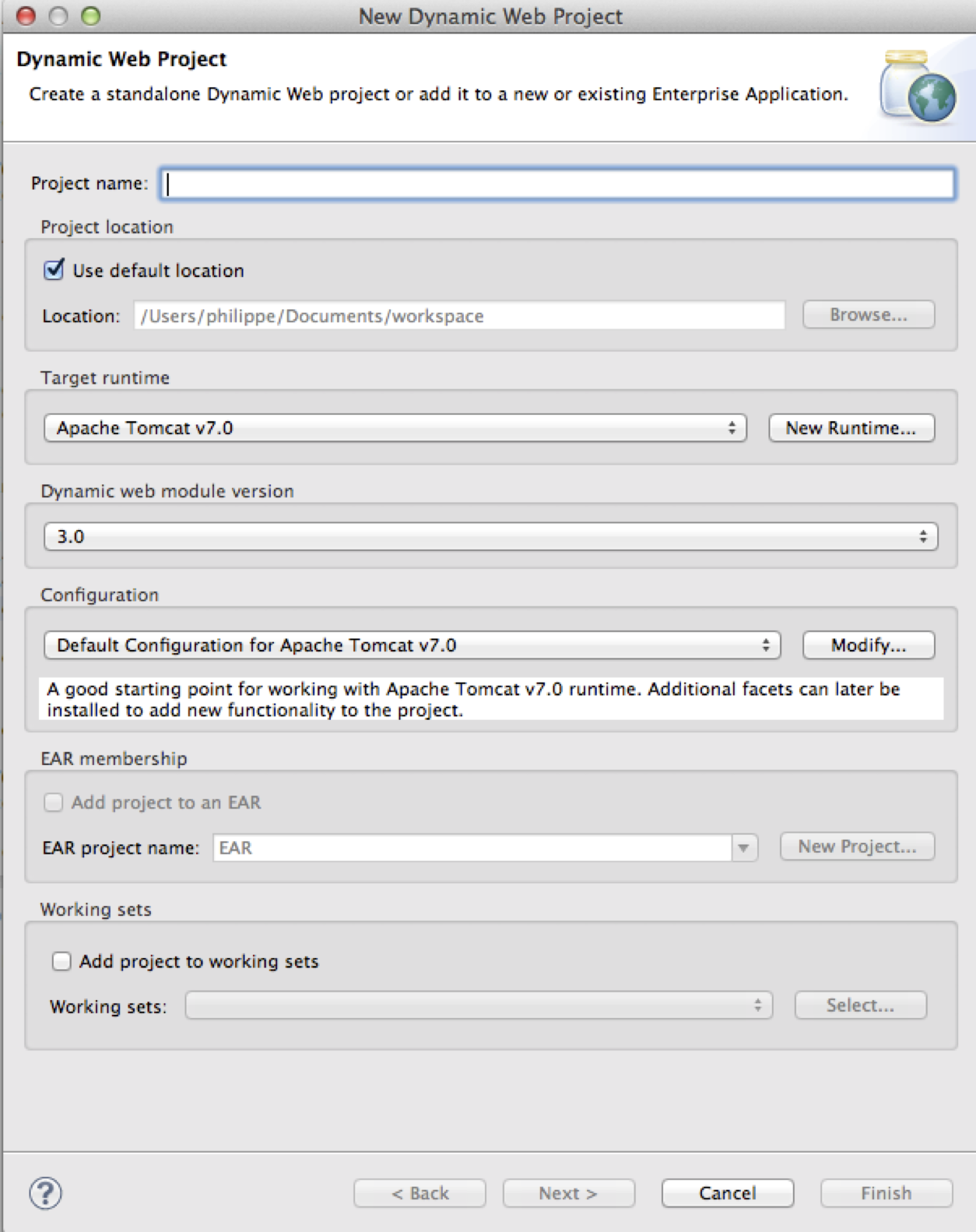Click the web project jar globe icon
Image resolution: width=976 pixels, height=1232 pixels.
[x=918, y=86]
